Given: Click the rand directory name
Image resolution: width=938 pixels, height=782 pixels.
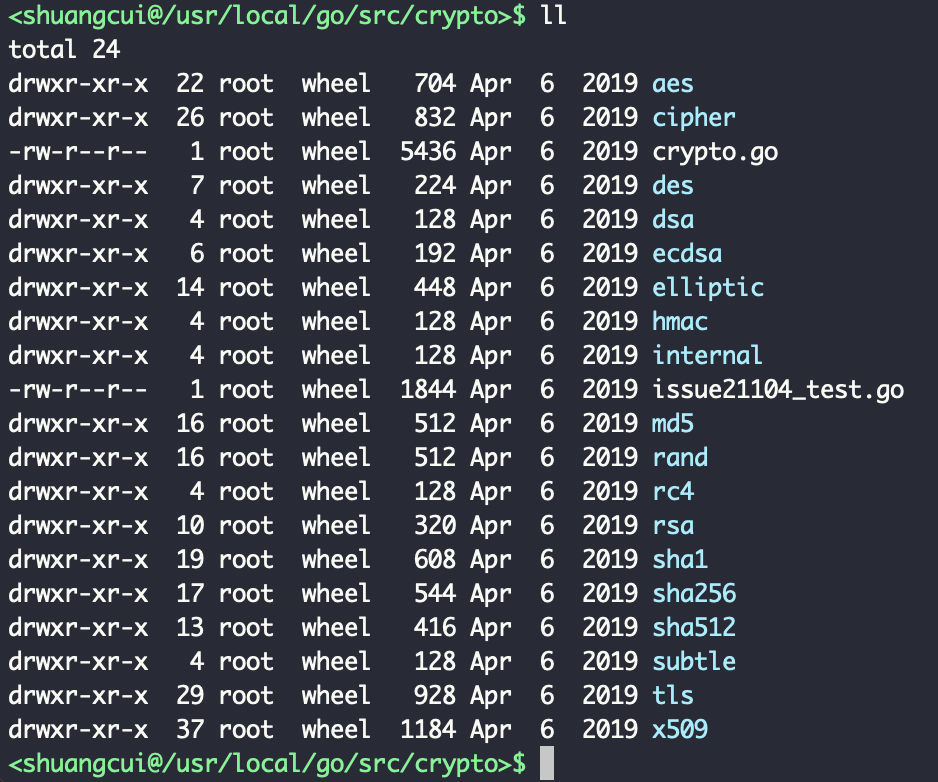Looking at the screenshot, I should 679,458.
